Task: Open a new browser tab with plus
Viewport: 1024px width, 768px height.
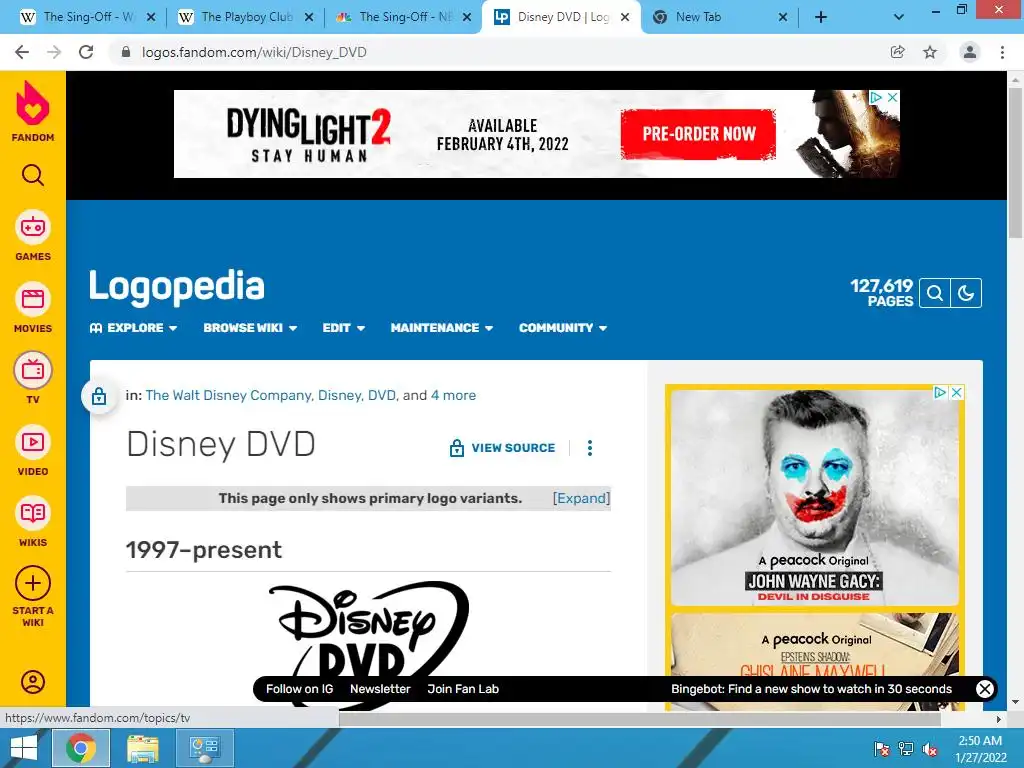Action: coord(821,18)
